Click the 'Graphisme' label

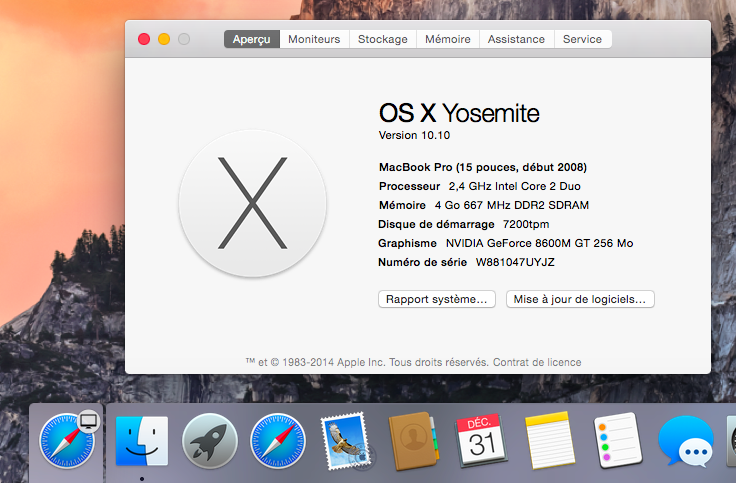407,243
